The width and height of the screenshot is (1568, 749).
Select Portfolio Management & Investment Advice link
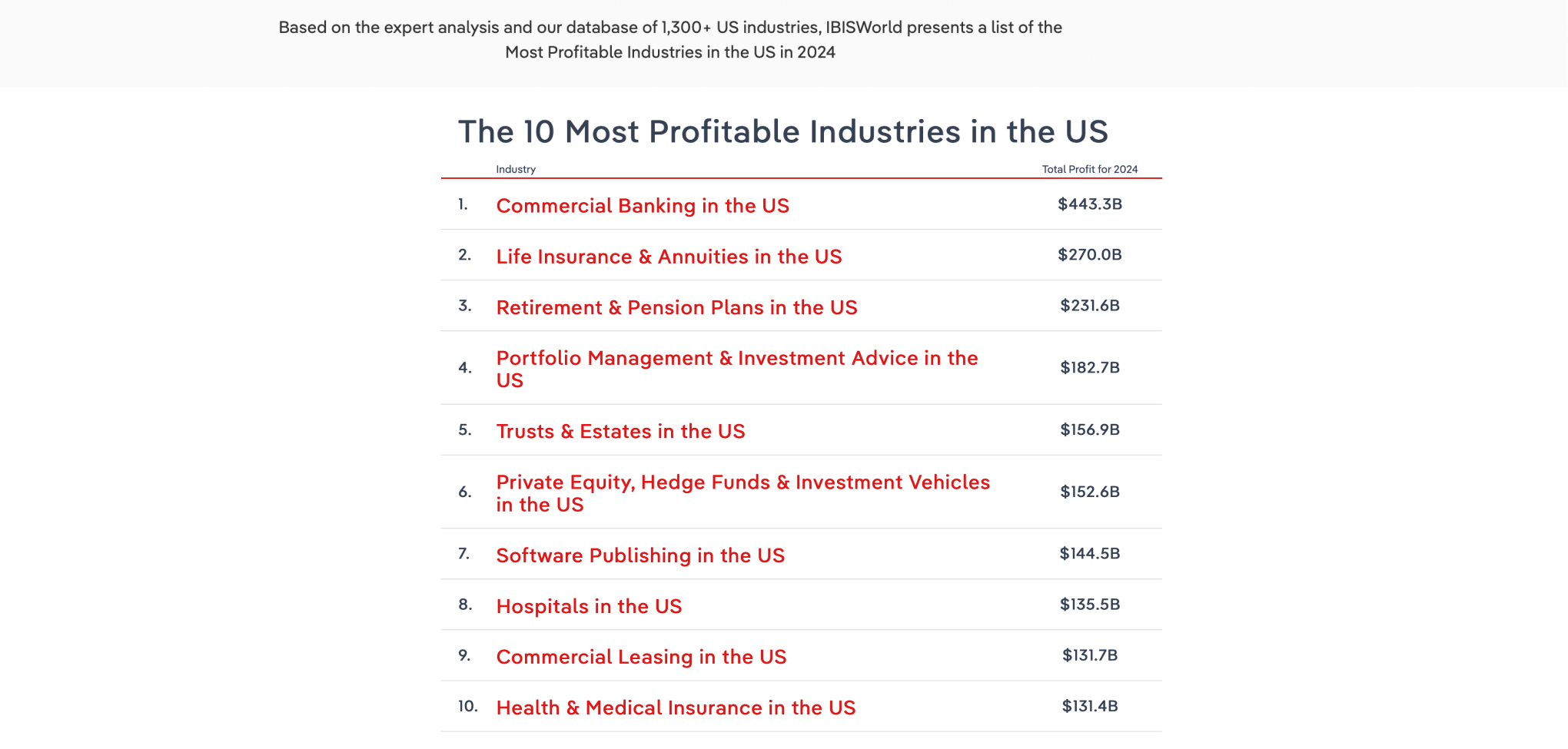[x=736, y=359]
